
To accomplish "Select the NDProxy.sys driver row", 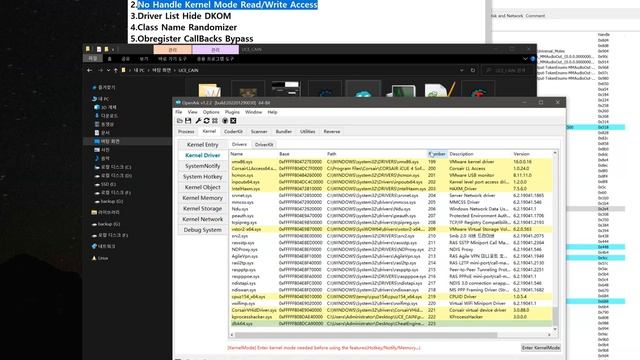I will [x=391, y=249].
